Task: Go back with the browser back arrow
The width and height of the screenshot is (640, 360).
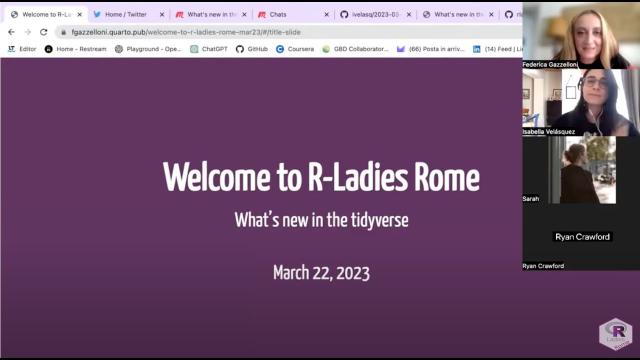Action: [x=11, y=32]
